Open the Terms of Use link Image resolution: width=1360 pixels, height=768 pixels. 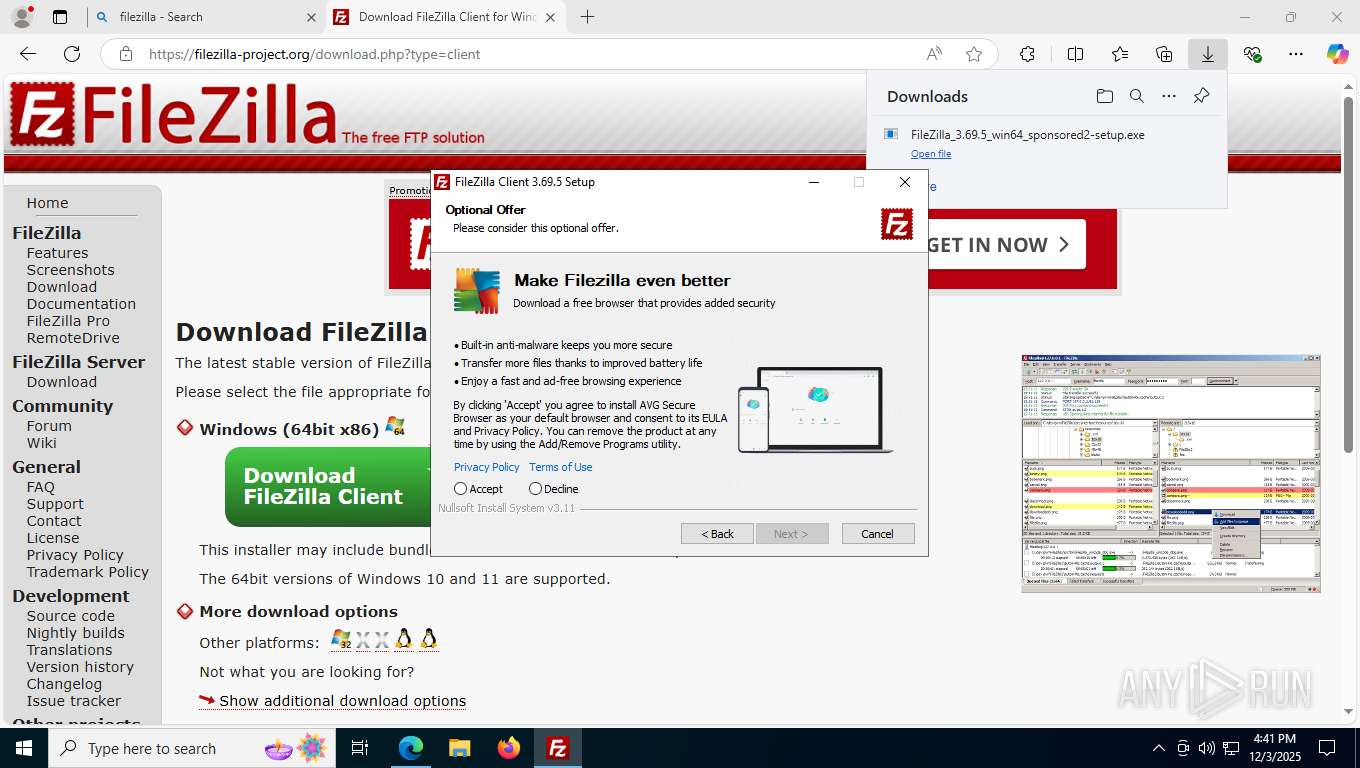(560, 467)
